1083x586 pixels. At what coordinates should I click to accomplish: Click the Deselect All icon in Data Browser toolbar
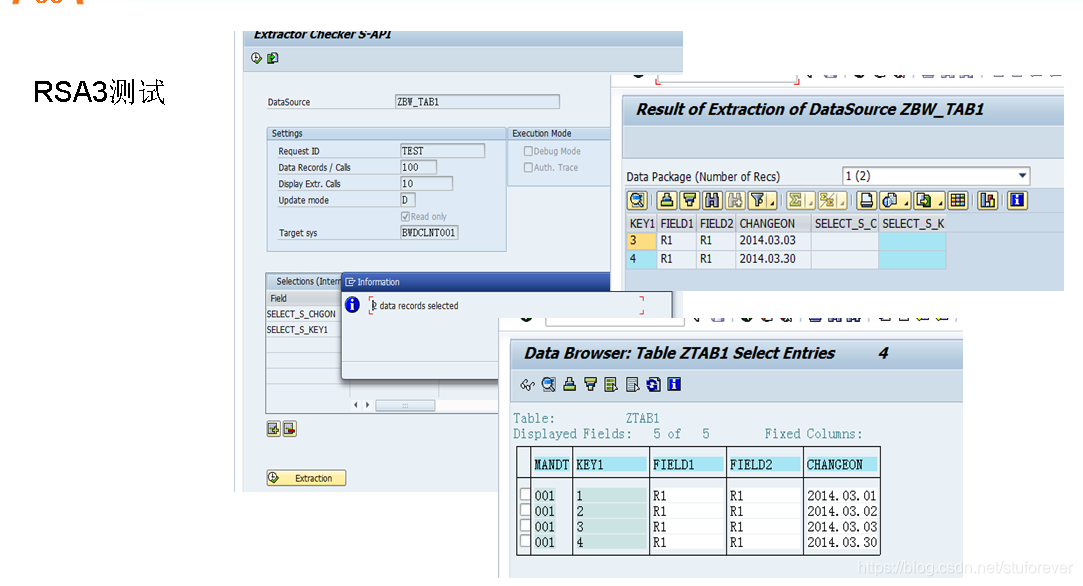pyautogui.click(x=632, y=385)
